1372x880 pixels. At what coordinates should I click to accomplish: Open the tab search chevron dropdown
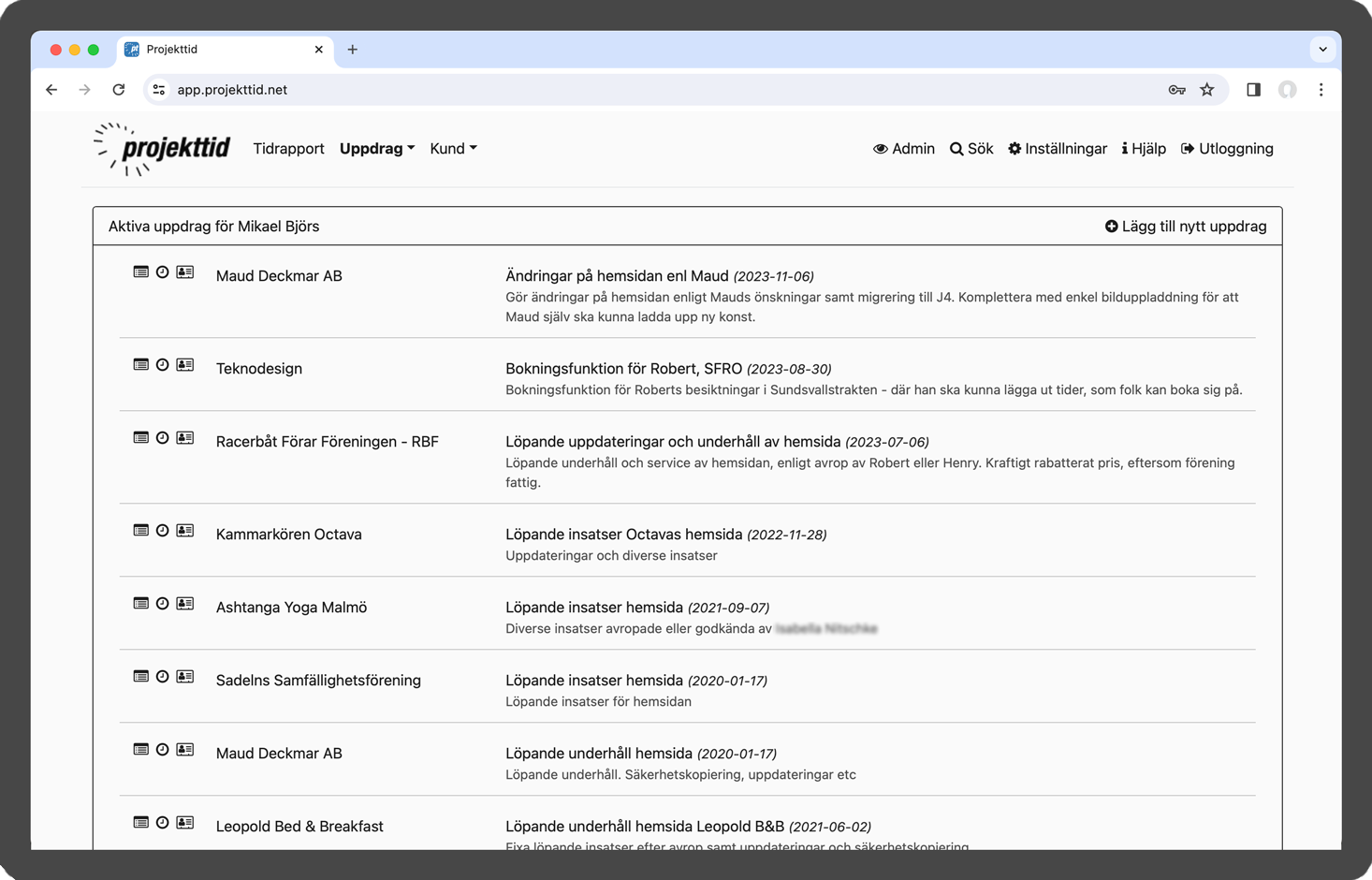(1322, 50)
